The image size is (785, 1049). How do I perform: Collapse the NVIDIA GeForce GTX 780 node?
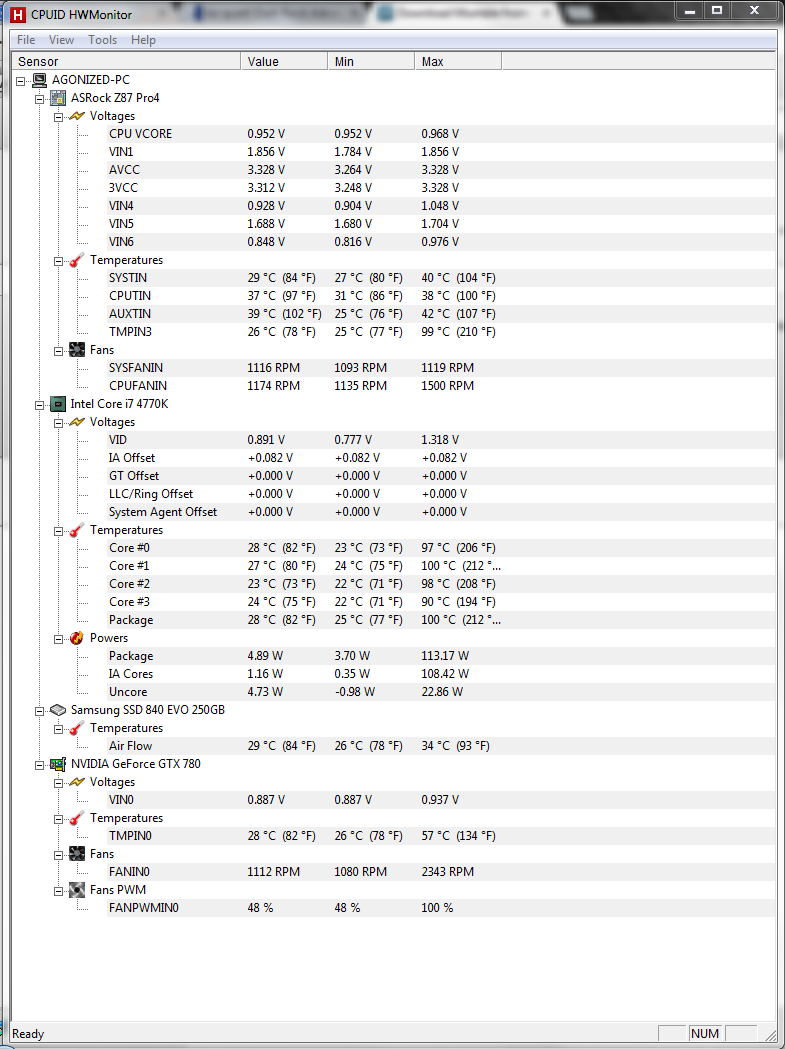[x=39, y=764]
